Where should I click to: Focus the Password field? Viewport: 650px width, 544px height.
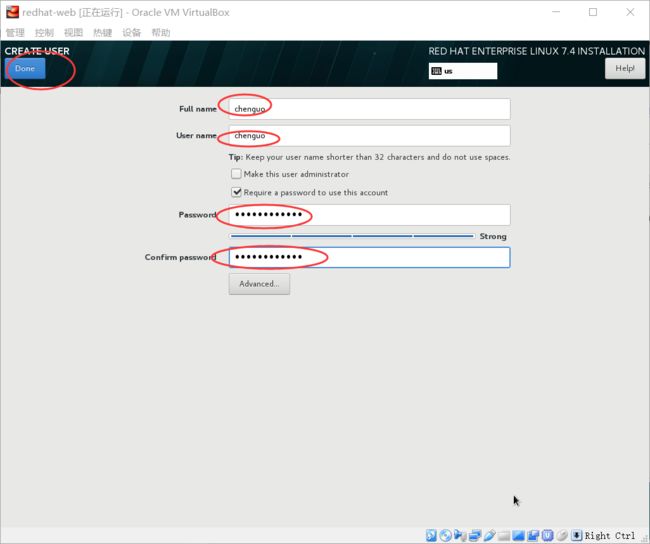(369, 215)
